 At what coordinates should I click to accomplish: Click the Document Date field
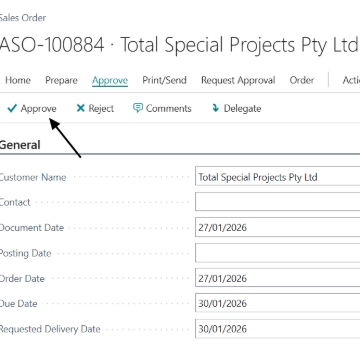[x=278, y=227]
